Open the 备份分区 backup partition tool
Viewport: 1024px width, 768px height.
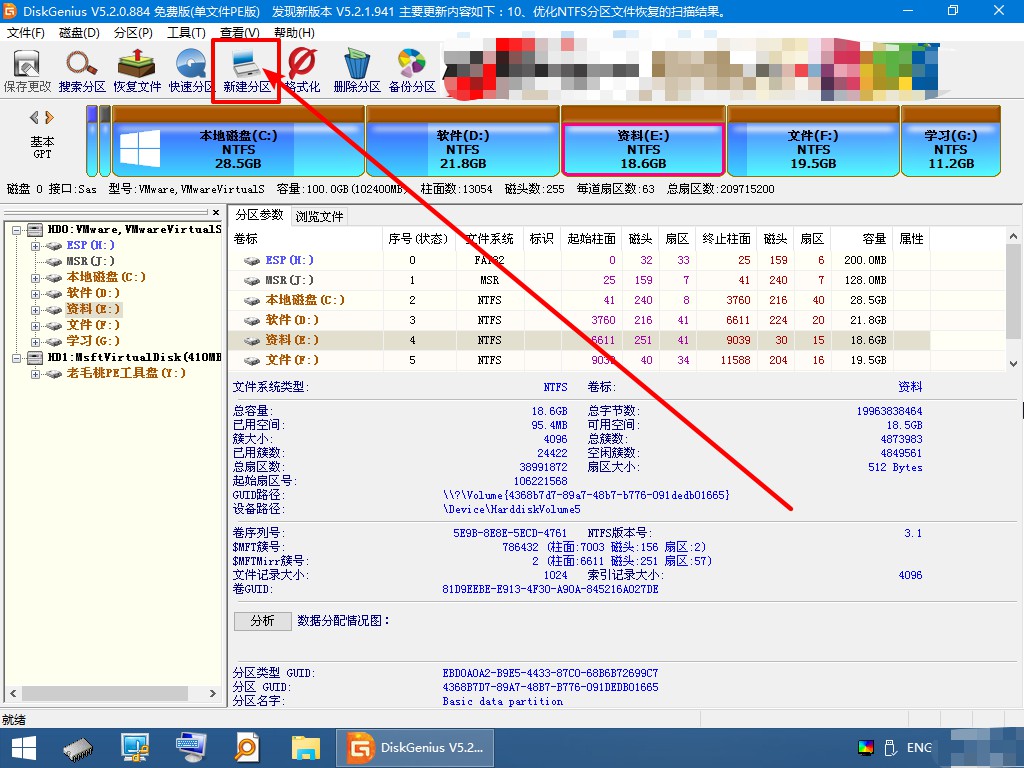[412, 71]
